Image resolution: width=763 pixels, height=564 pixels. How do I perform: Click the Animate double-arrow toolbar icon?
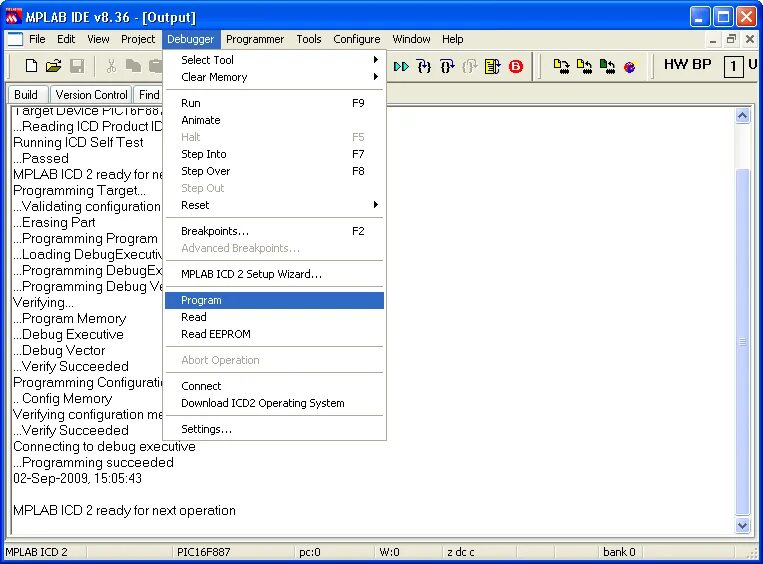(401, 66)
